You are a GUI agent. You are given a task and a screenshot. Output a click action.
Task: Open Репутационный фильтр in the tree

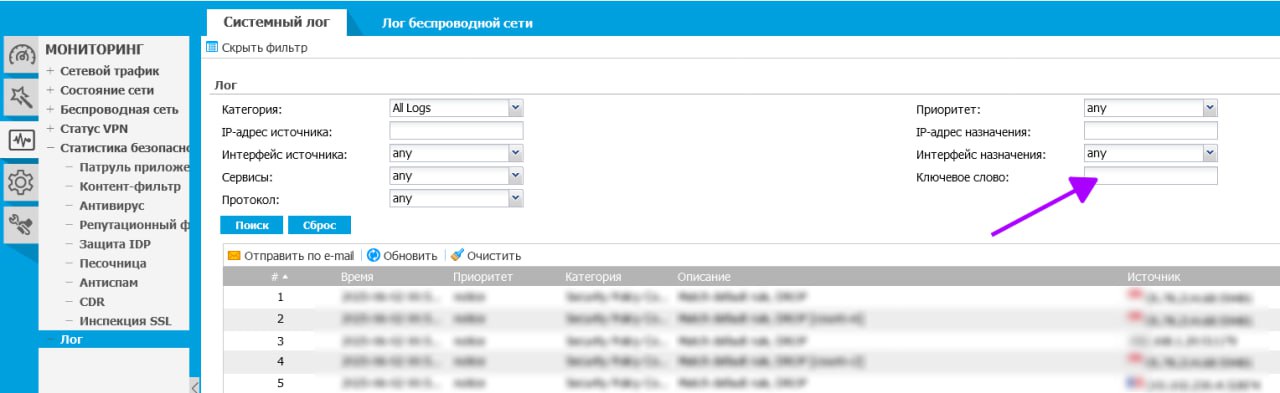pyautogui.click(x=134, y=225)
